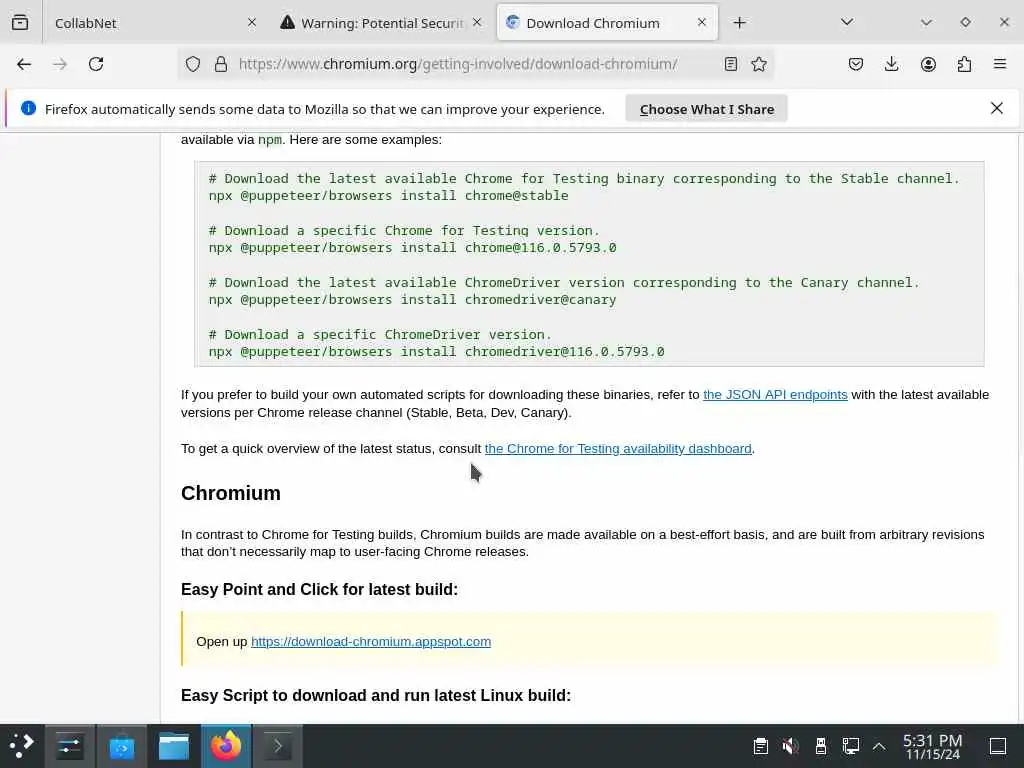Click the chrome@116.0.5793.0 install command
This screenshot has height=768, width=1024.
412,248
